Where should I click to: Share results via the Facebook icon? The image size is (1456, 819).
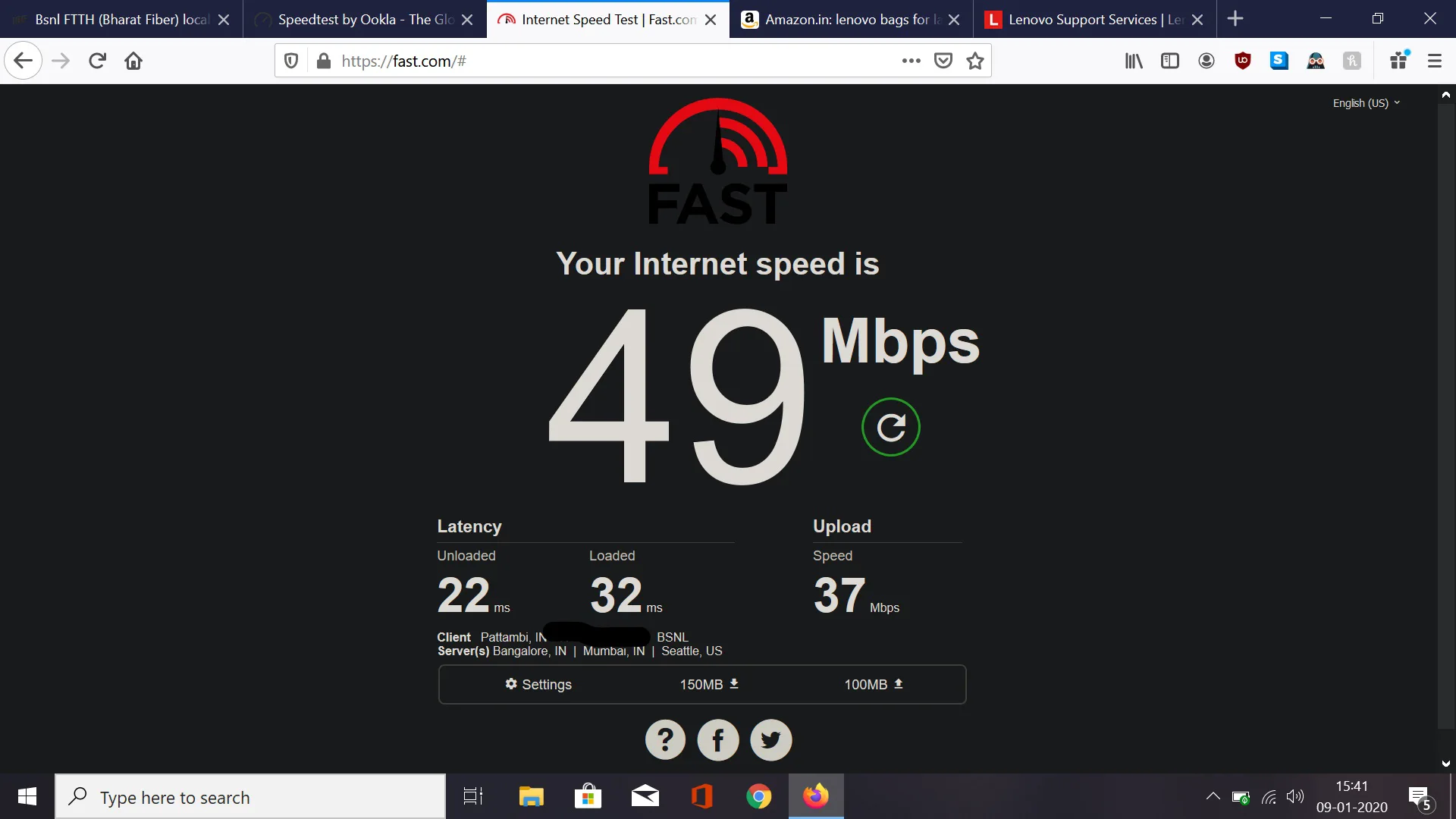(717, 739)
